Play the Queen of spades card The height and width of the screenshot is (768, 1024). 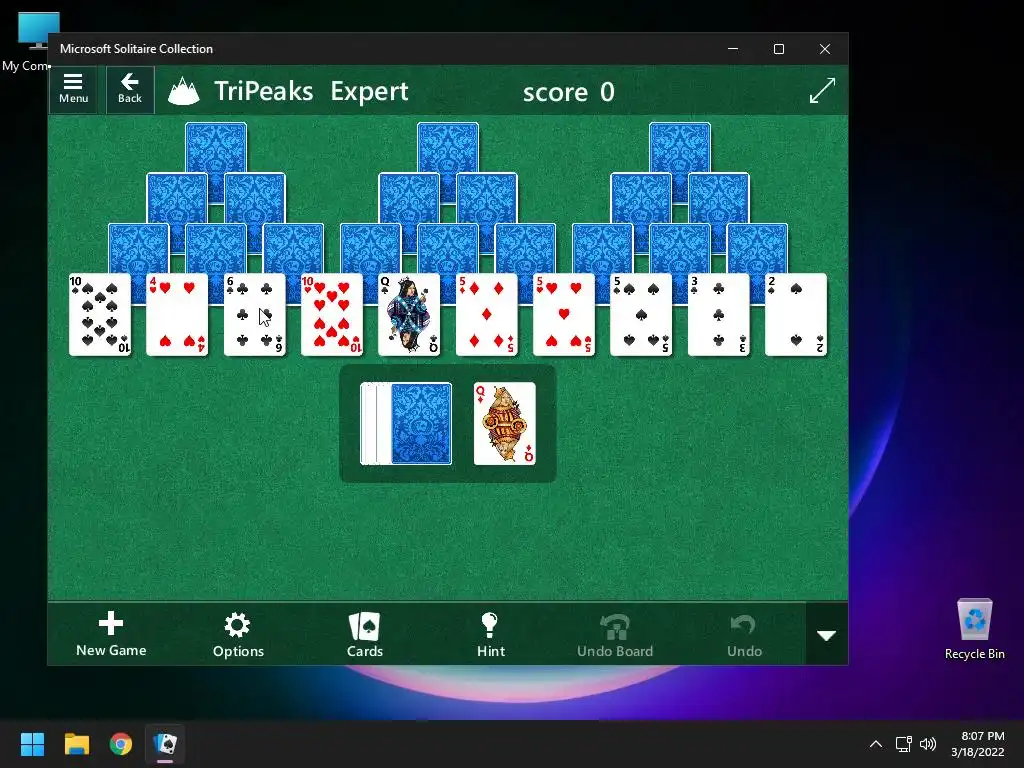coord(409,314)
